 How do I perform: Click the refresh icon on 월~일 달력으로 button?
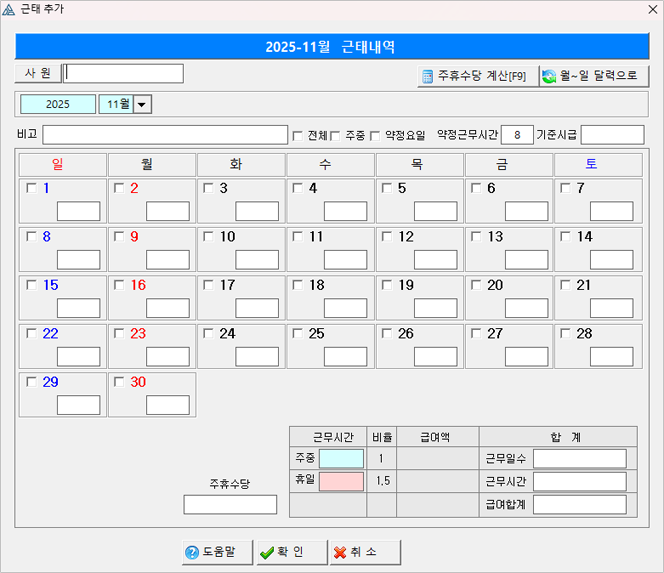[x=549, y=76]
